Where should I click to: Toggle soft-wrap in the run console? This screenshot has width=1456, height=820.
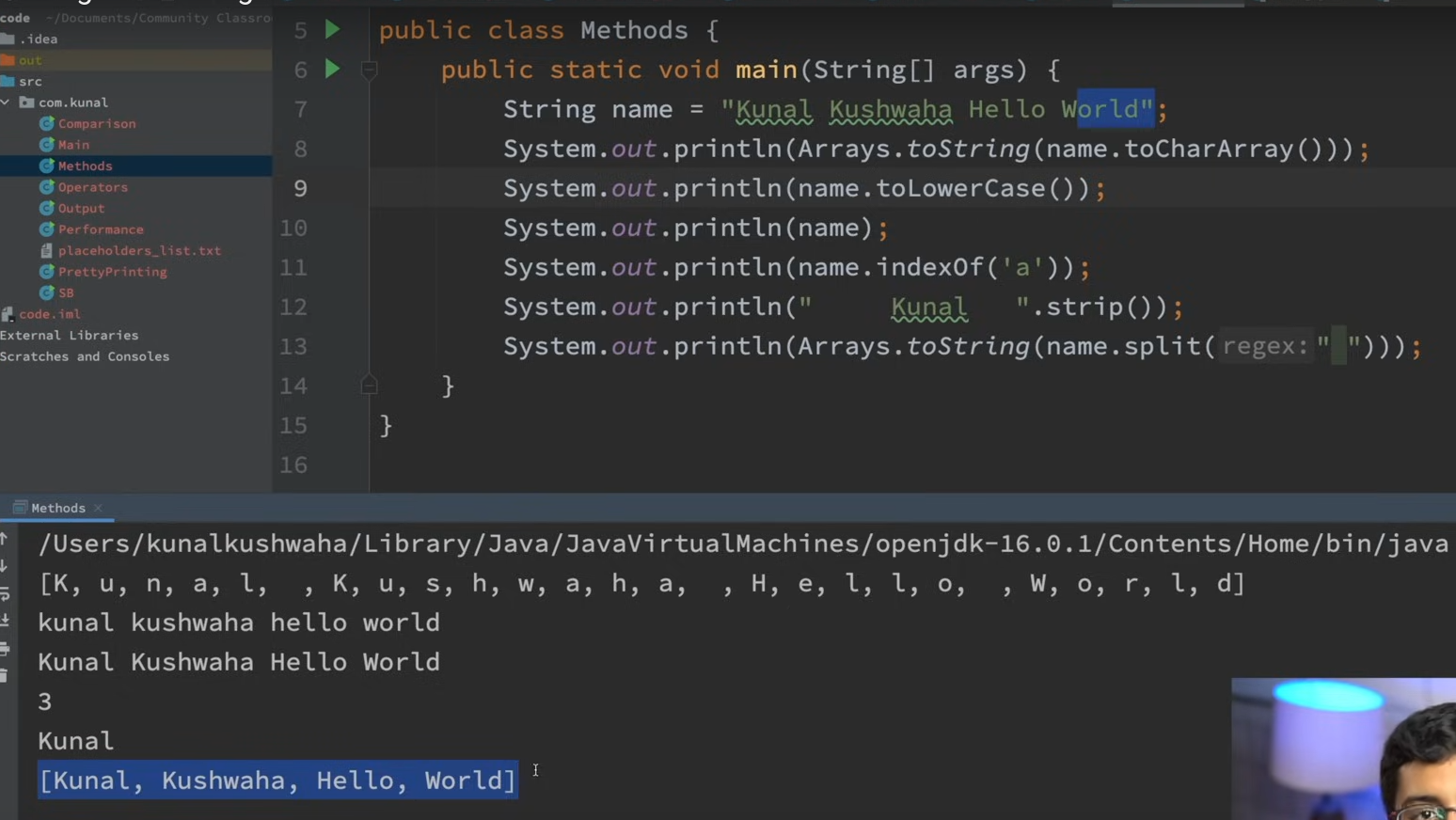5,593
